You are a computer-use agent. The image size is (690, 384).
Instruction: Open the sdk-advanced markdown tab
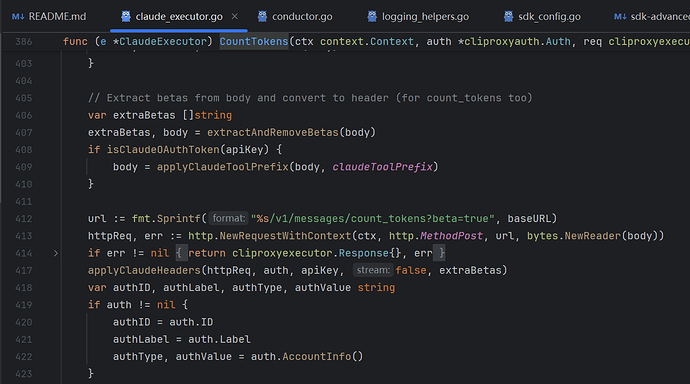pyautogui.click(x=653, y=17)
